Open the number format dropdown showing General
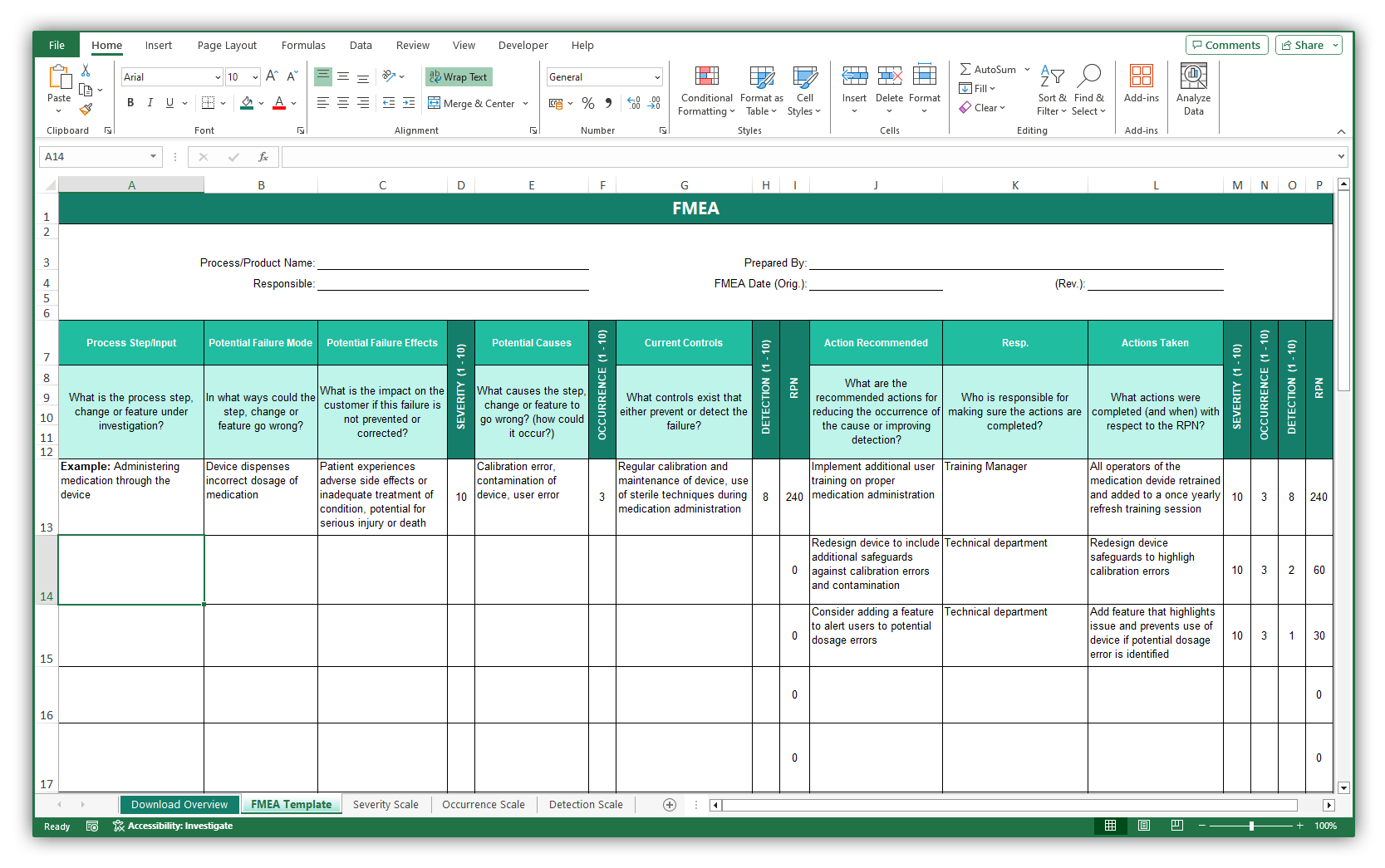Image resolution: width=1385 pixels, height=868 pixels. click(x=604, y=76)
